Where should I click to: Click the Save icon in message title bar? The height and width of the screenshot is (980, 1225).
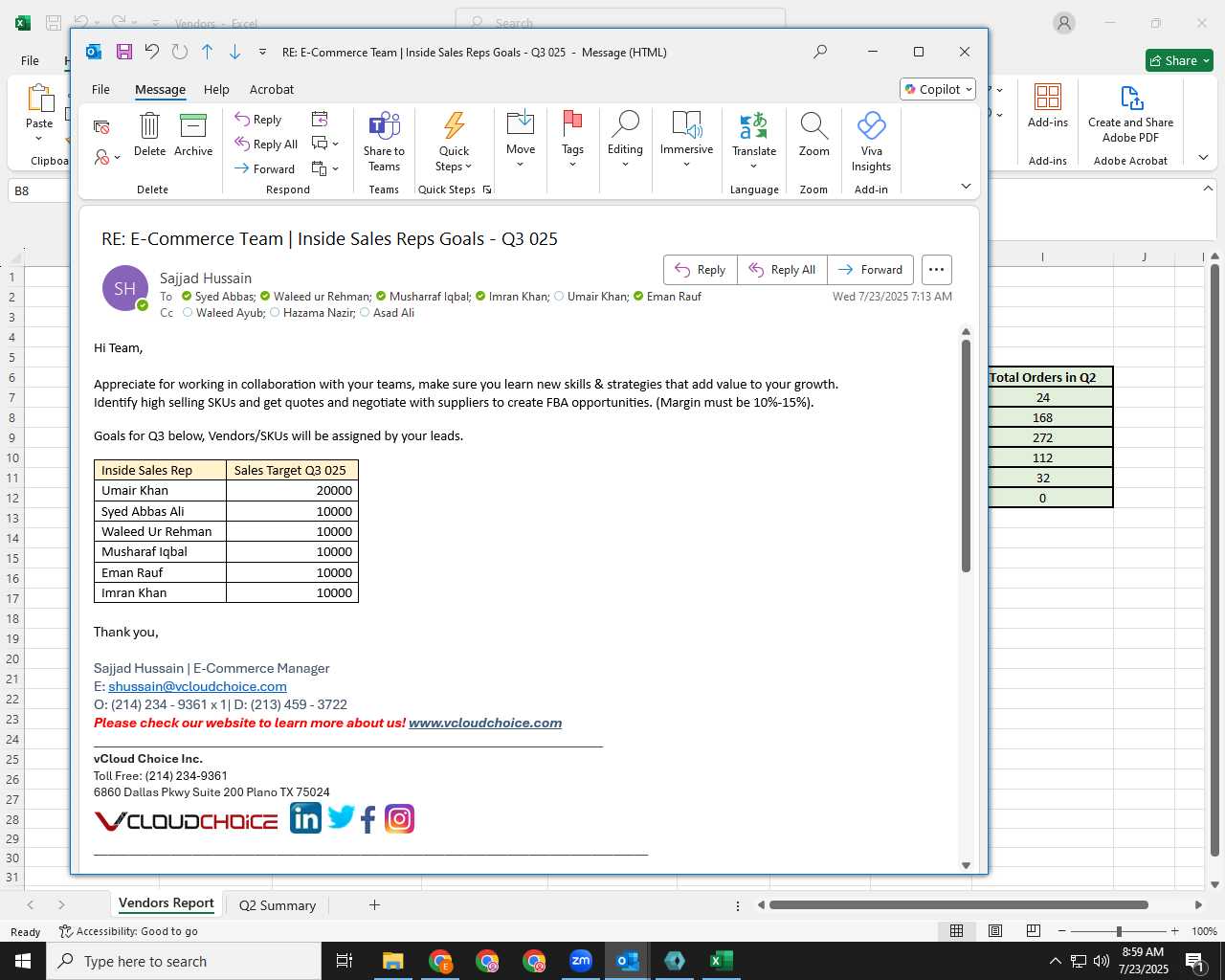pyautogui.click(x=124, y=52)
